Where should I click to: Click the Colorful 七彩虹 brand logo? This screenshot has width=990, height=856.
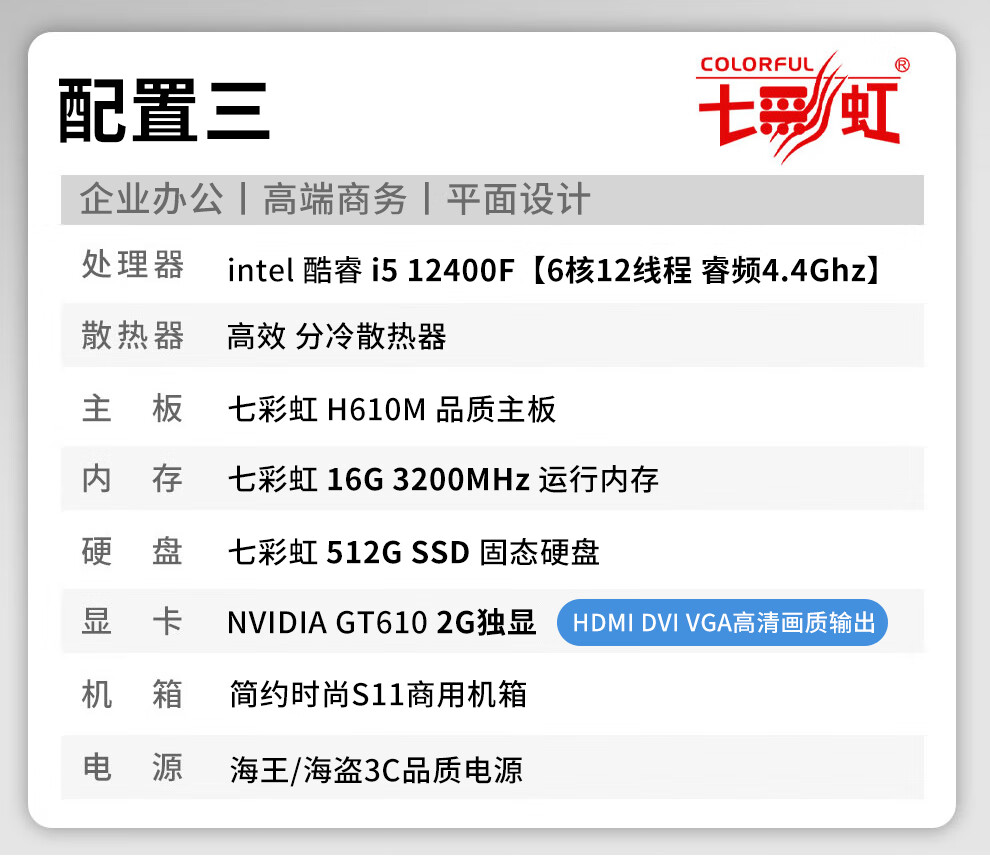click(802, 107)
